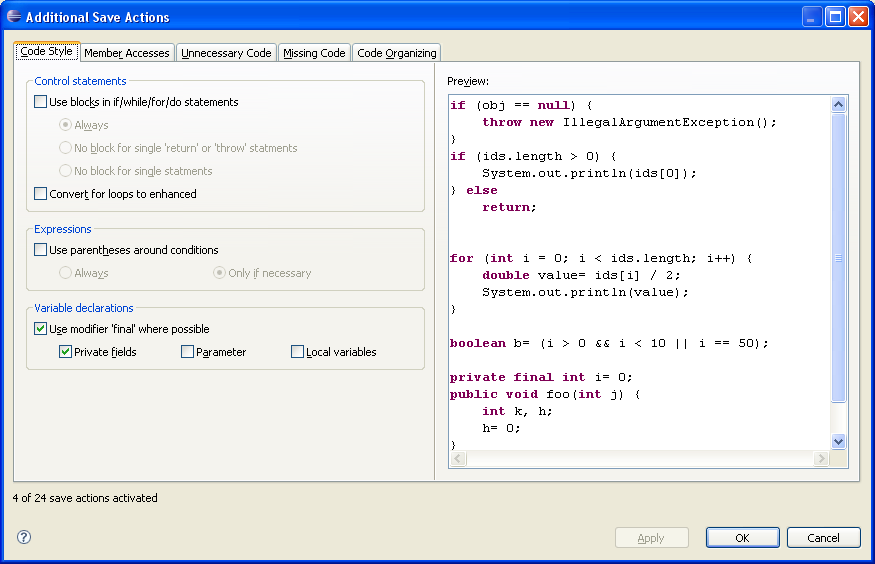The image size is (875, 564).
Task: Open the Unnecessary Code tab
Action: point(226,53)
